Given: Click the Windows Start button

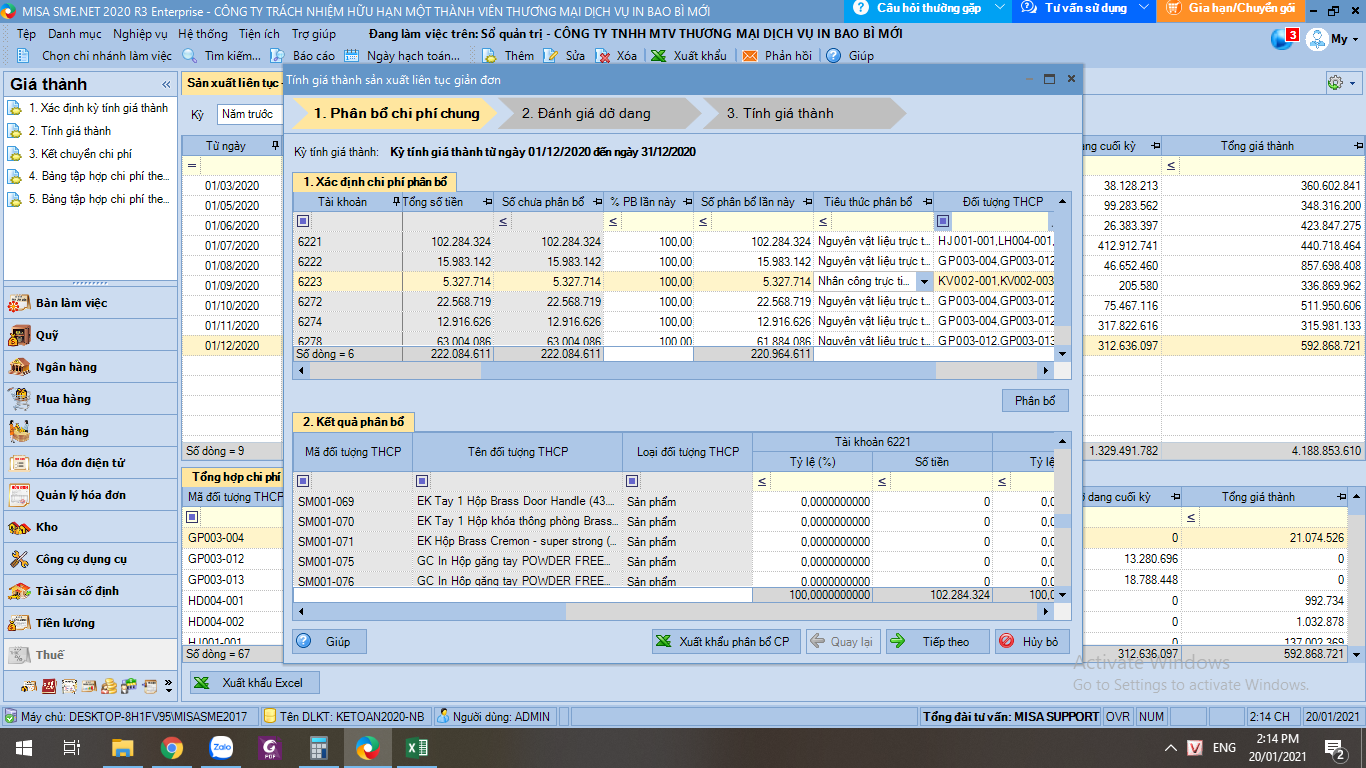Looking at the screenshot, I should (23, 747).
